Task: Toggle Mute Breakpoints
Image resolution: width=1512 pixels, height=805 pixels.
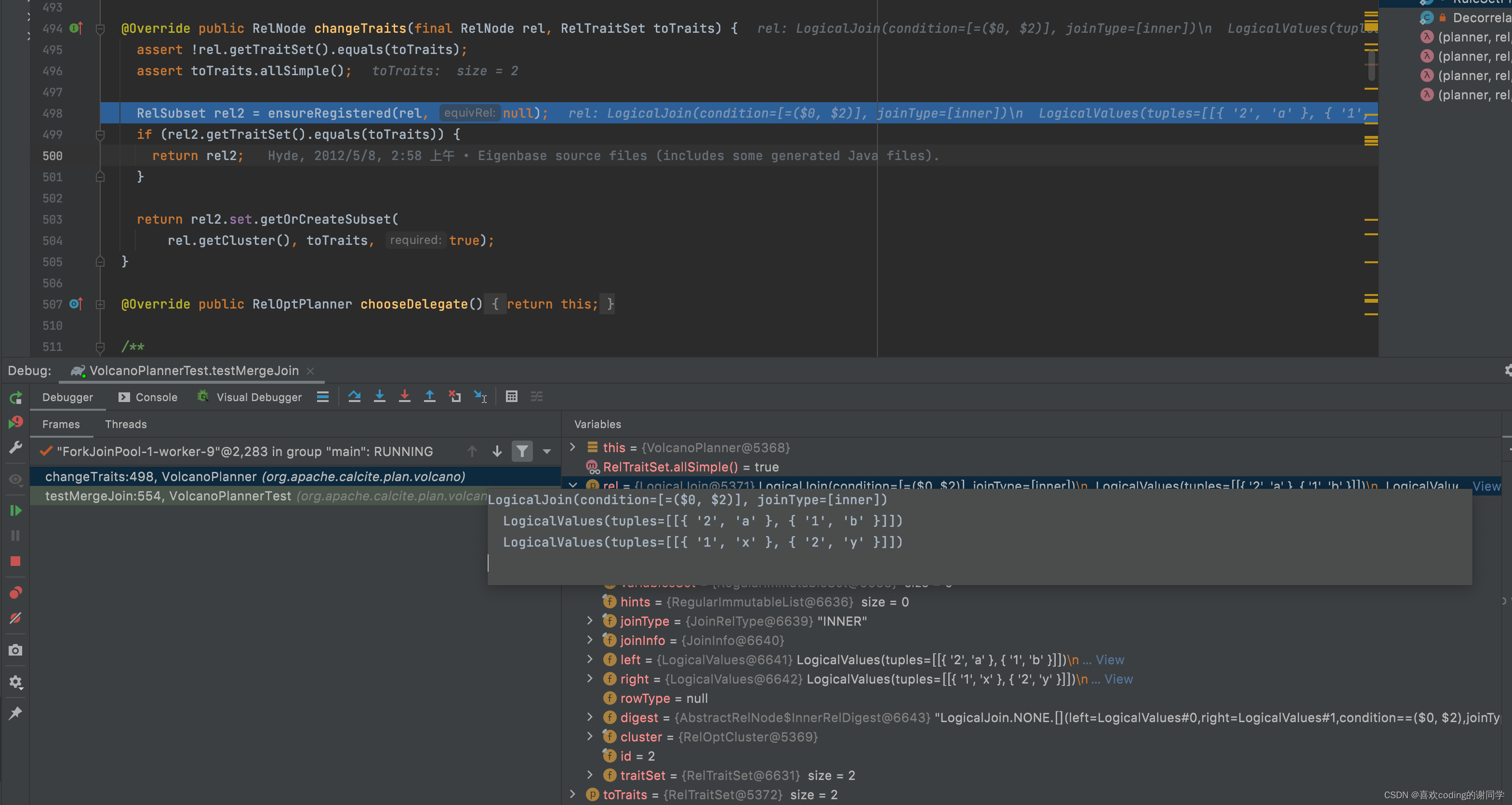Action: (16, 618)
